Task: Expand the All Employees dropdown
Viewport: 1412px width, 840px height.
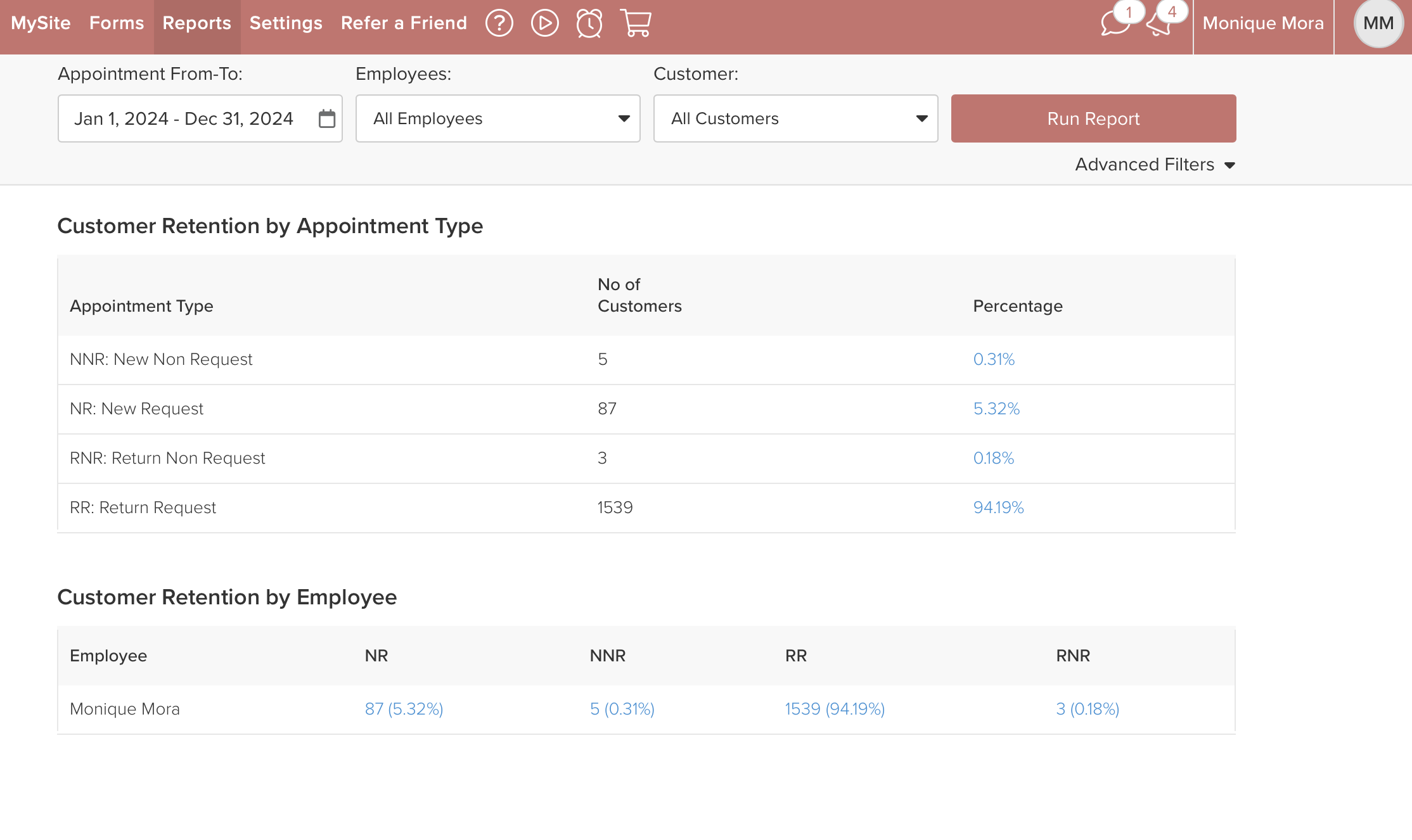Action: coord(497,118)
